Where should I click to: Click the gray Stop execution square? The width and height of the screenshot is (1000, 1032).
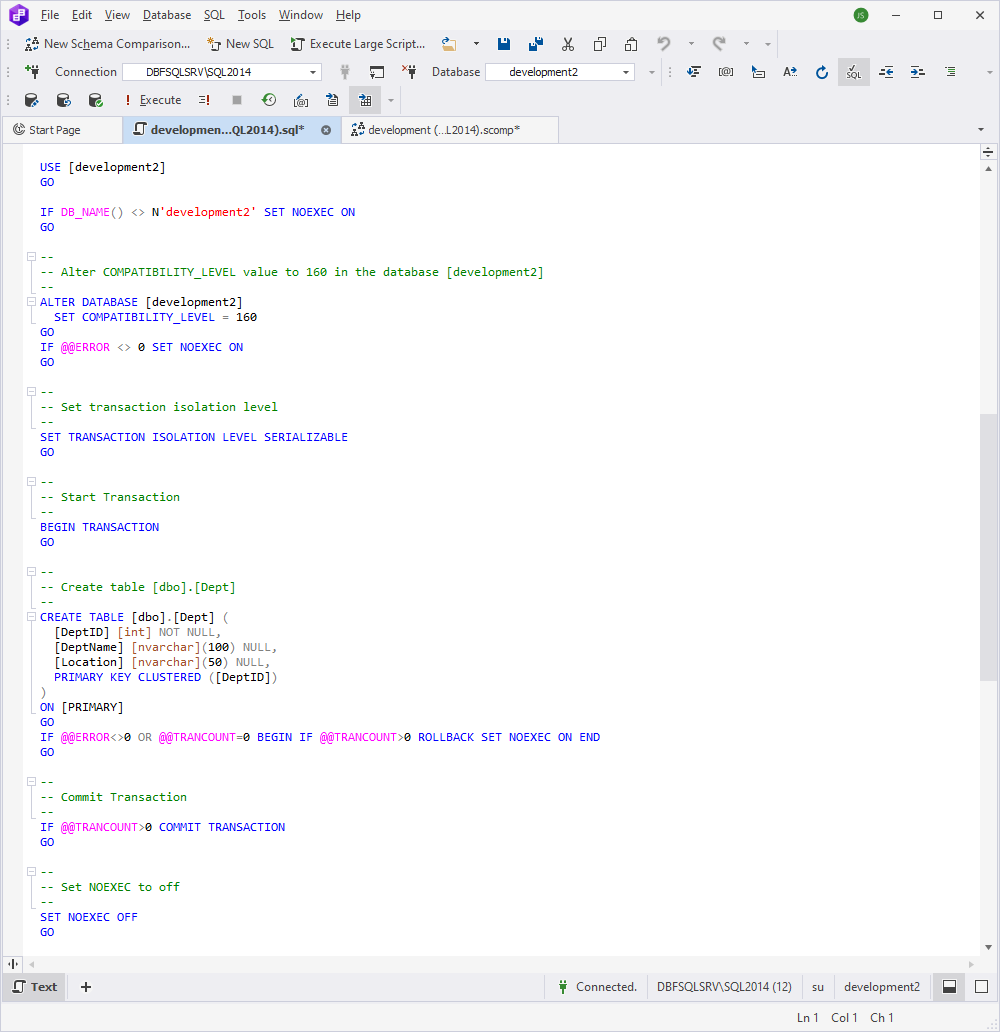(x=237, y=100)
